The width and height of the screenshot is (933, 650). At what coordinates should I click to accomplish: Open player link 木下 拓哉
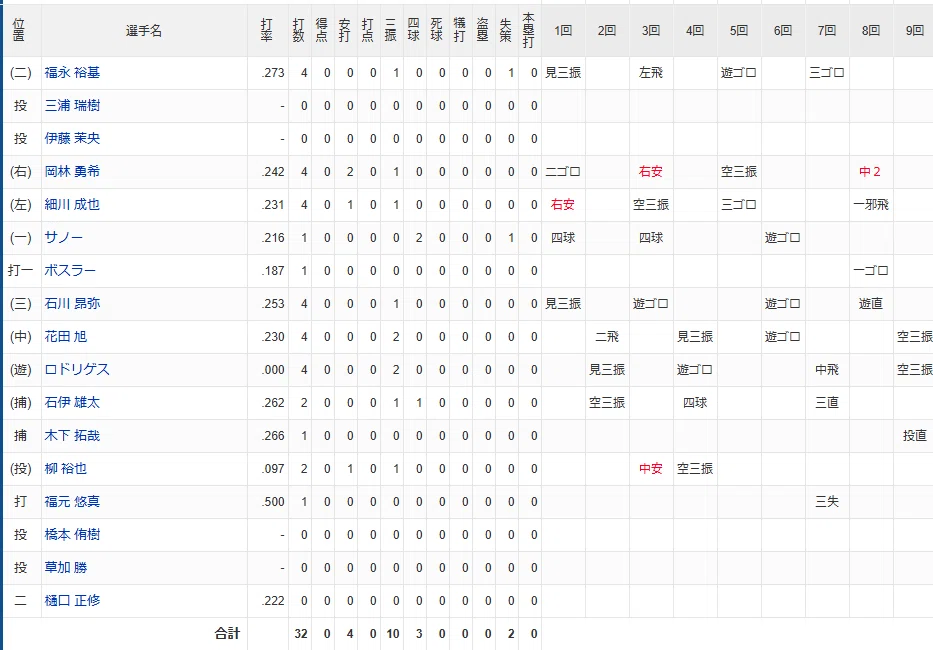(72, 436)
